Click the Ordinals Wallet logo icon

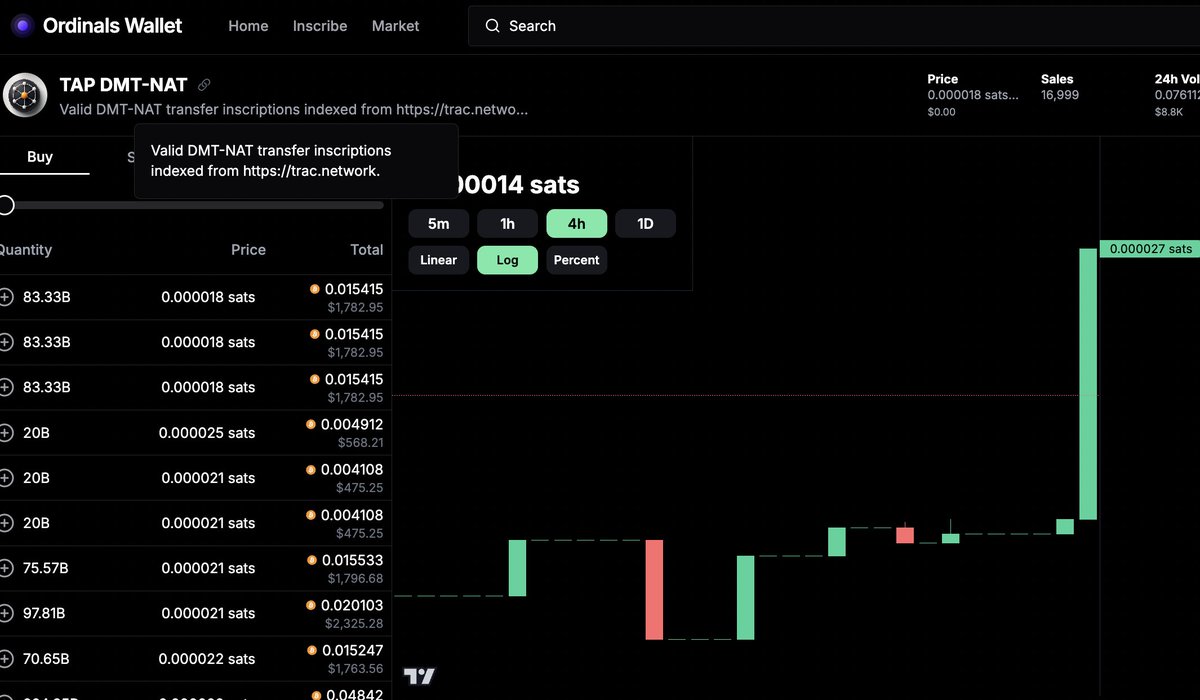point(21,26)
